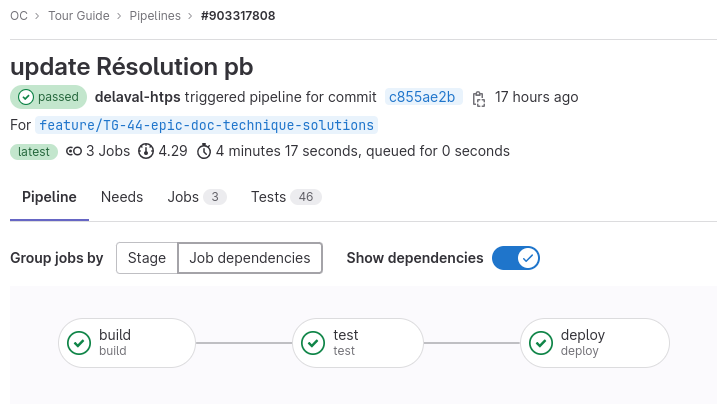Group jobs by Stage
This screenshot has width=717, height=404.
click(x=147, y=258)
